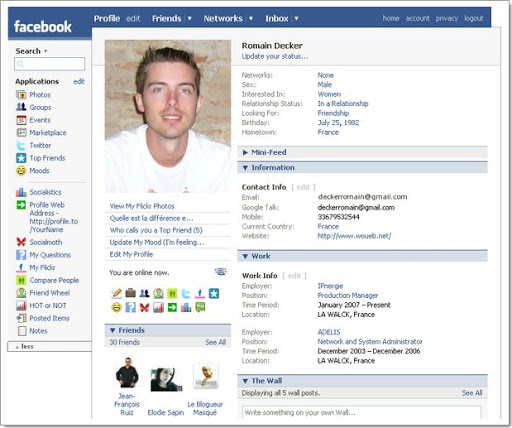The height and width of the screenshot is (428, 512).
Task: Click 'See All' in the Friends box
Action: (x=215, y=342)
